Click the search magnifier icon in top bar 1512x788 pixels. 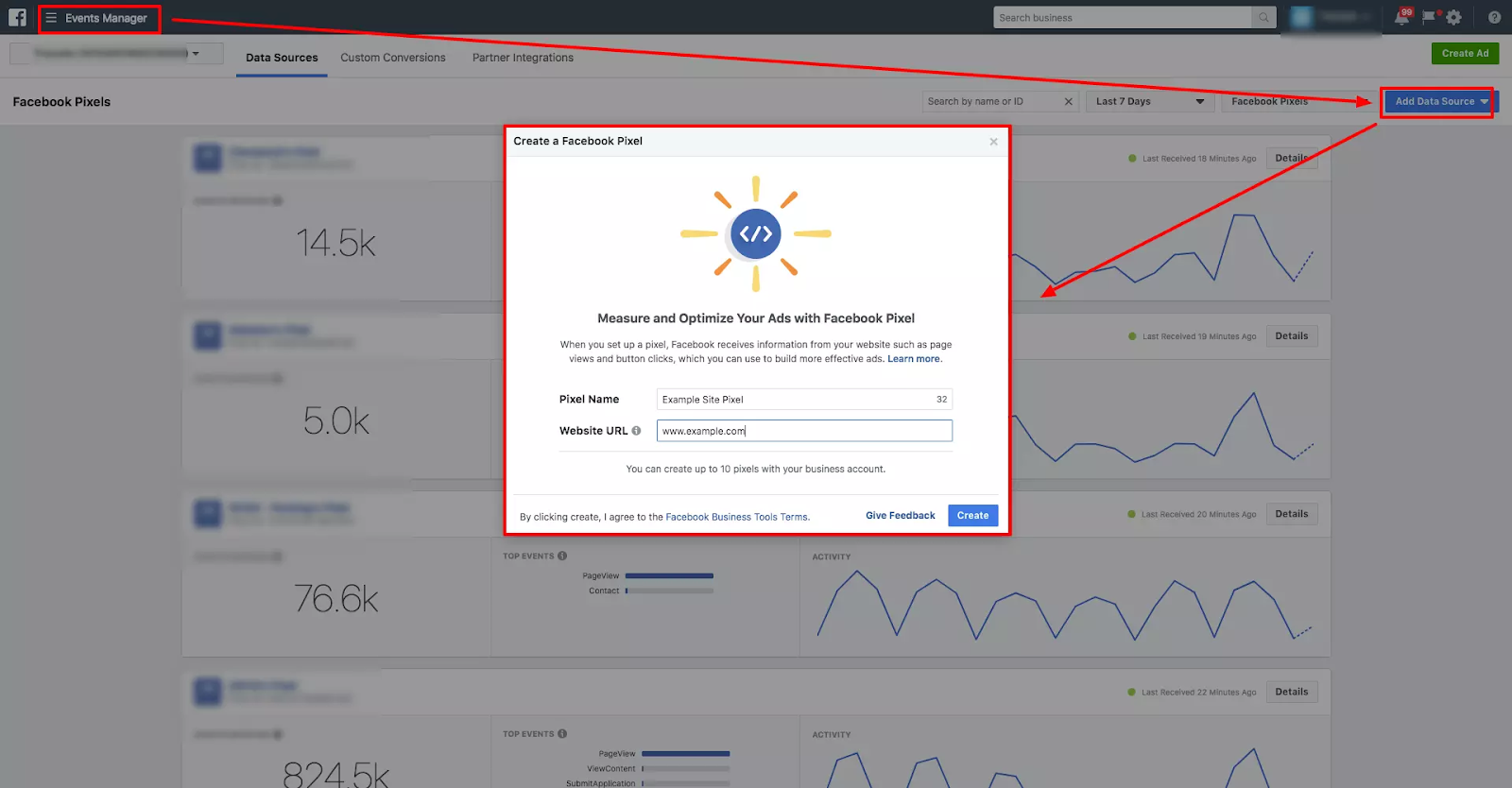coord(1263,17)
